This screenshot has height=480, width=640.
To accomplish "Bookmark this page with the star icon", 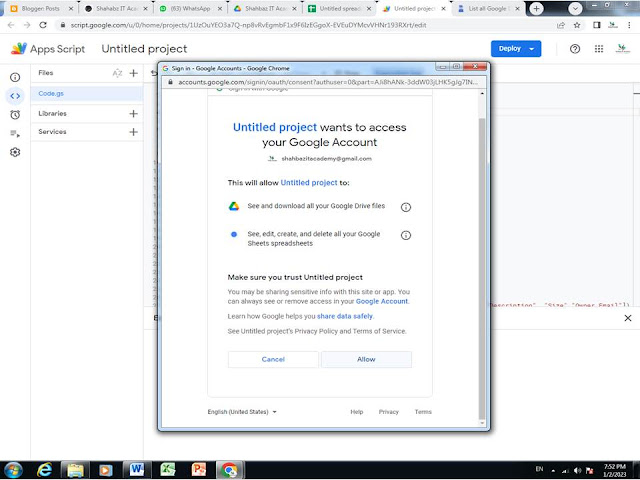I will click(x=577, y=25).
